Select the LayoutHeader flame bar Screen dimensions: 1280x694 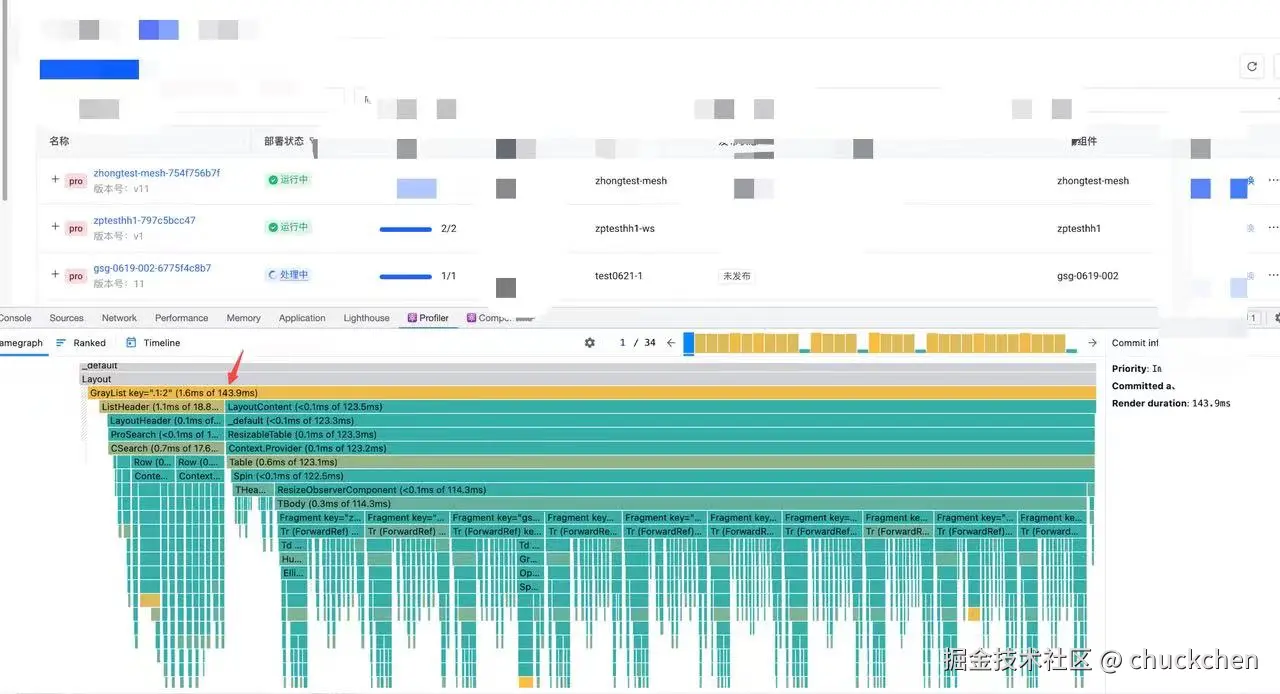coord(165,421)
